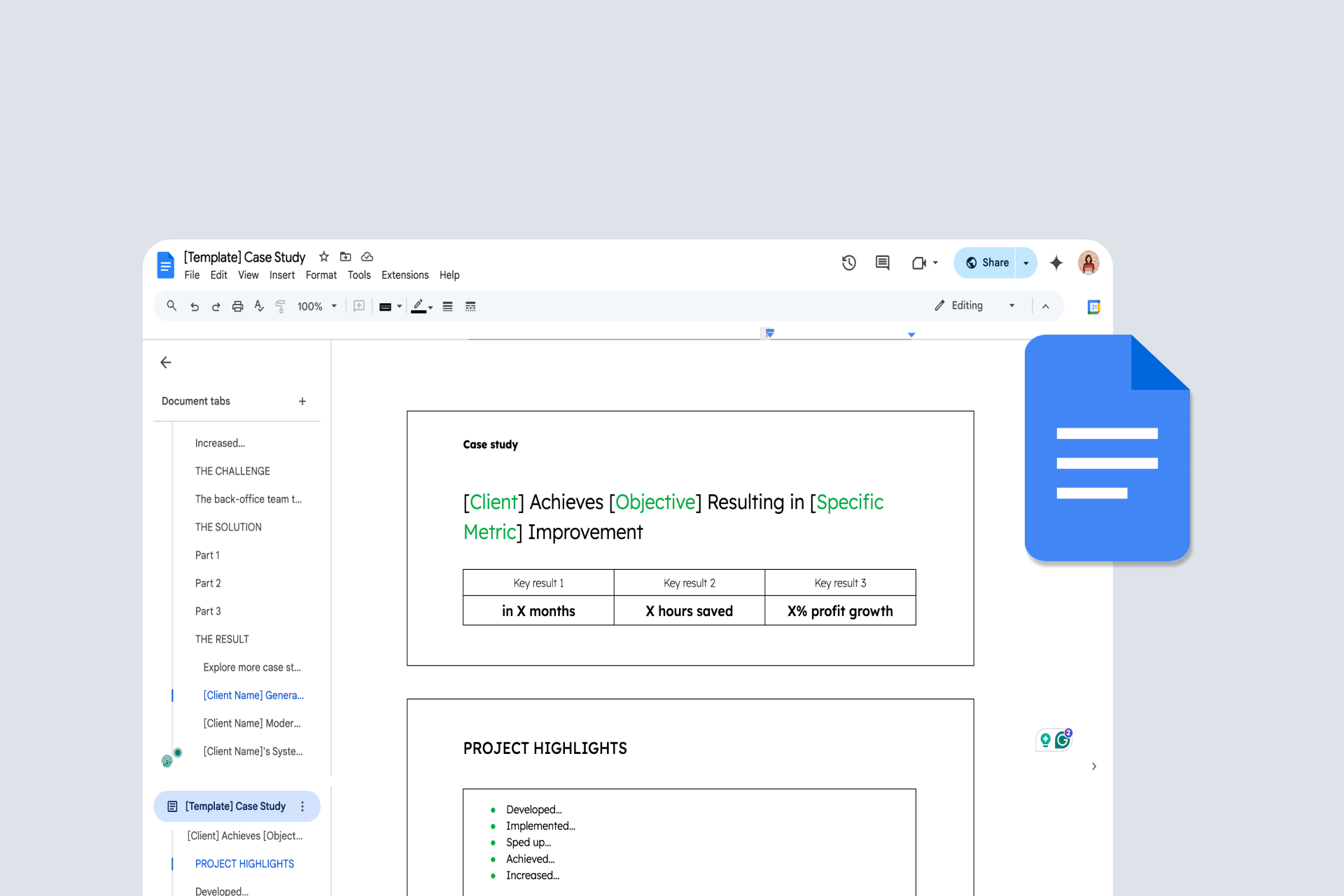The height and width of the screenshot is (896, 1344).
Task: Go to Part 3 in outline
Action: (x=208, y=611)
